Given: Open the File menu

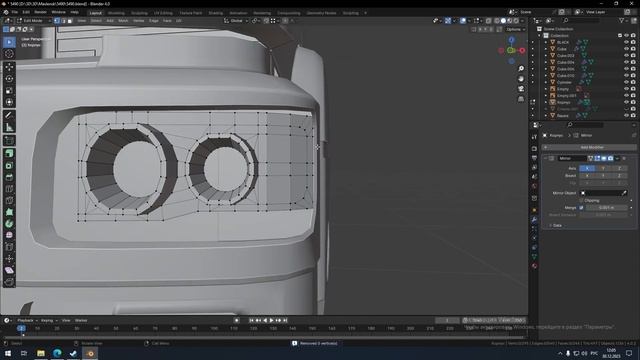Looking at the screenshot, I should tap(15, 12).
